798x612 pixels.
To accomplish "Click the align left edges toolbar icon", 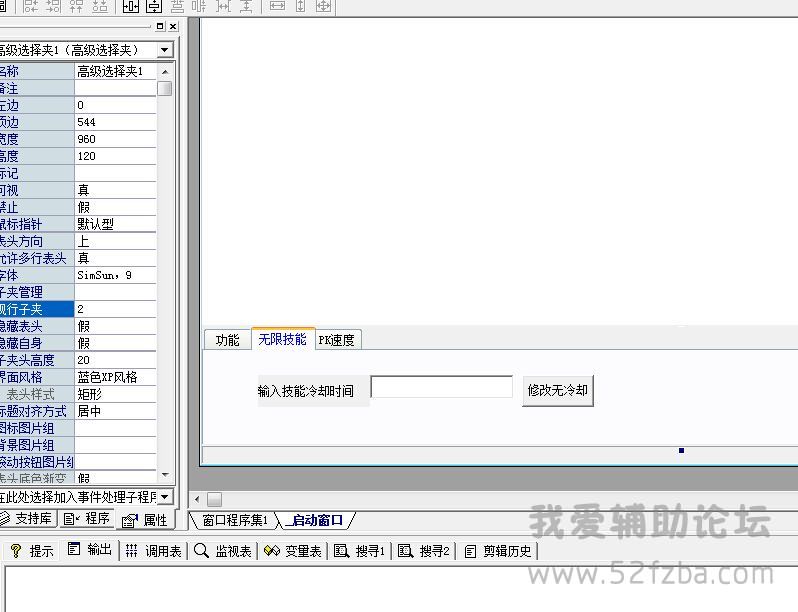I will point(31,6).
